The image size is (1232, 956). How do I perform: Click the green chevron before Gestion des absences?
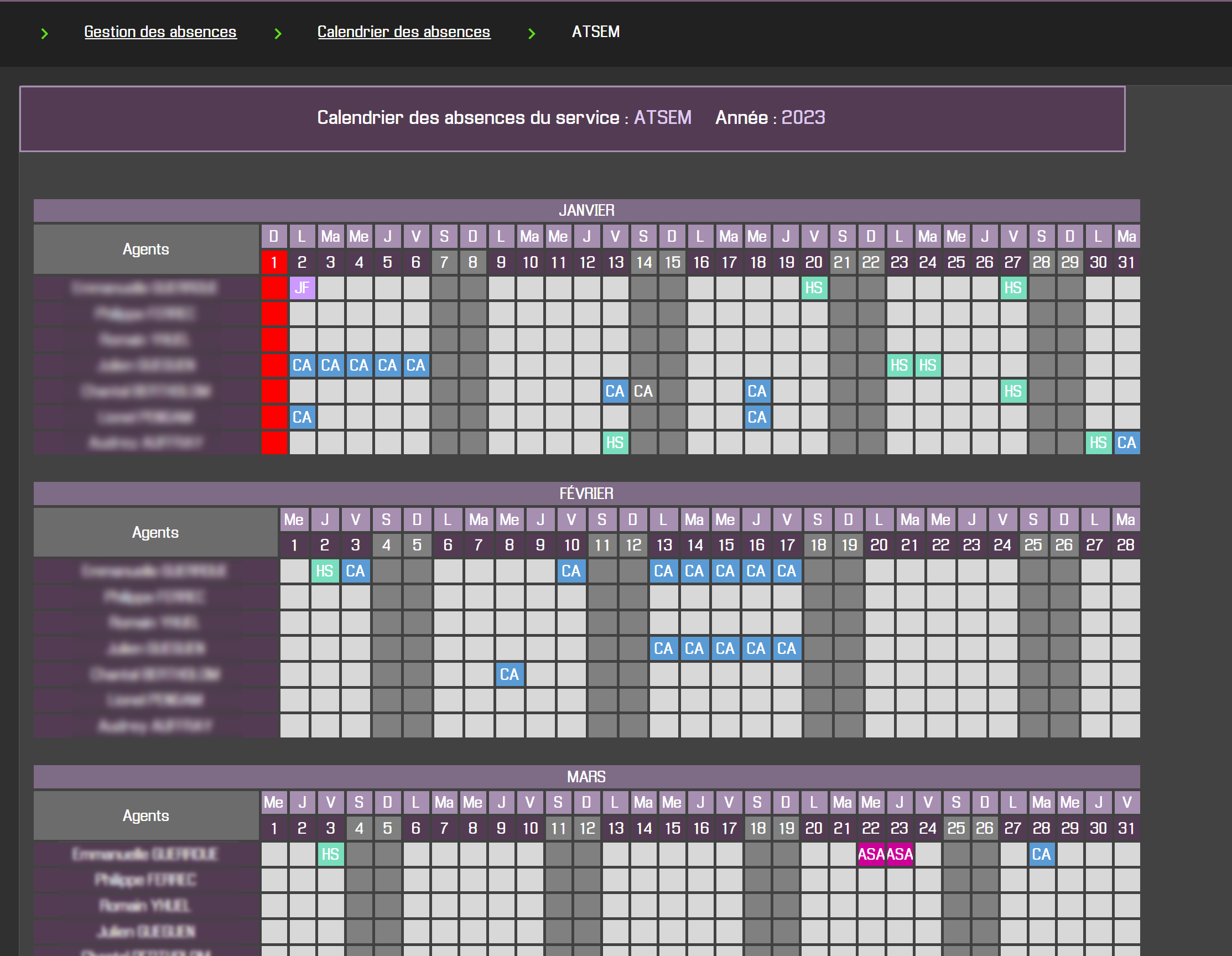[x=45, y=34]
